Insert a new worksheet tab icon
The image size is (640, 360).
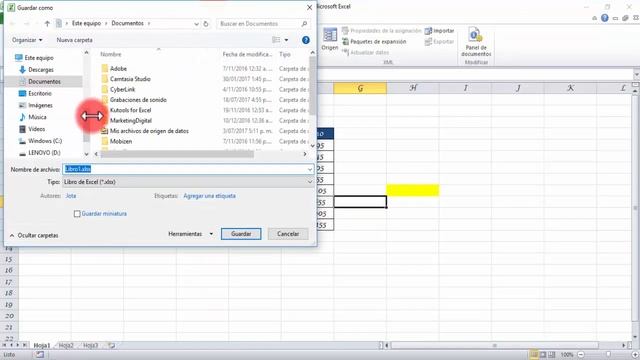pos(111,345)
